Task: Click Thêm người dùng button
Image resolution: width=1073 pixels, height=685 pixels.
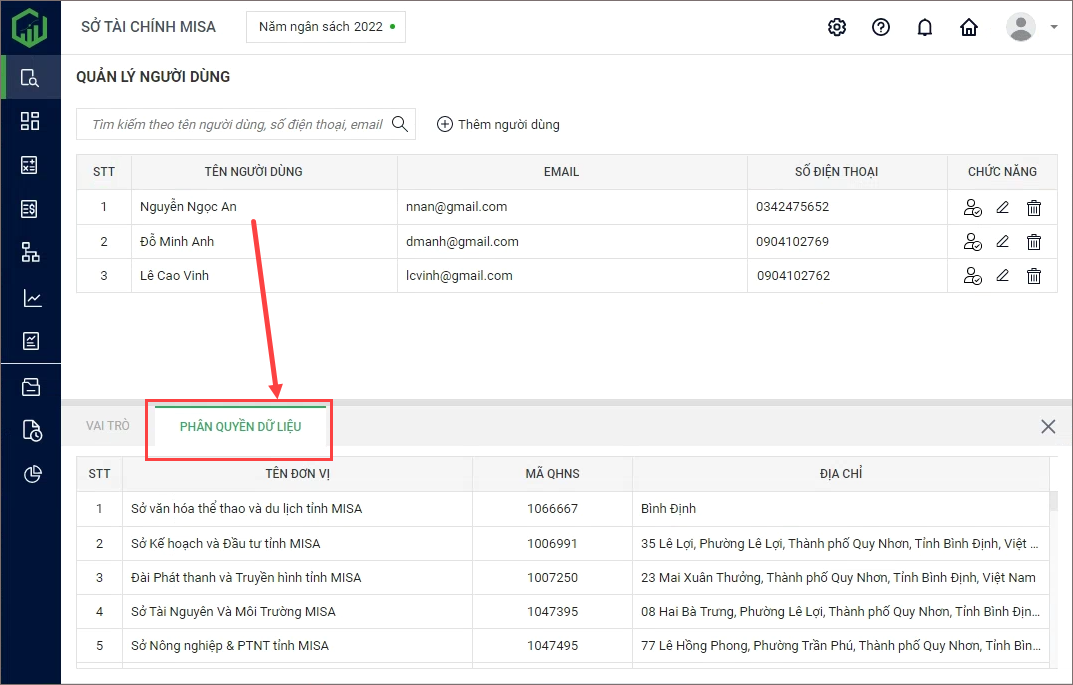Action: point(498,125)
